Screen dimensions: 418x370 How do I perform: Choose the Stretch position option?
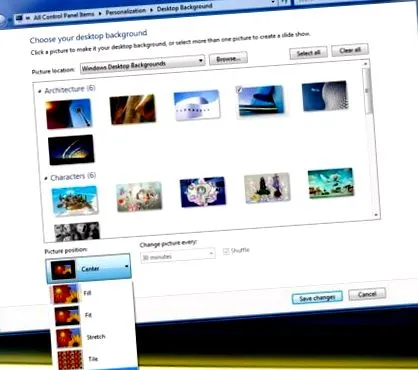pos(96,337)
